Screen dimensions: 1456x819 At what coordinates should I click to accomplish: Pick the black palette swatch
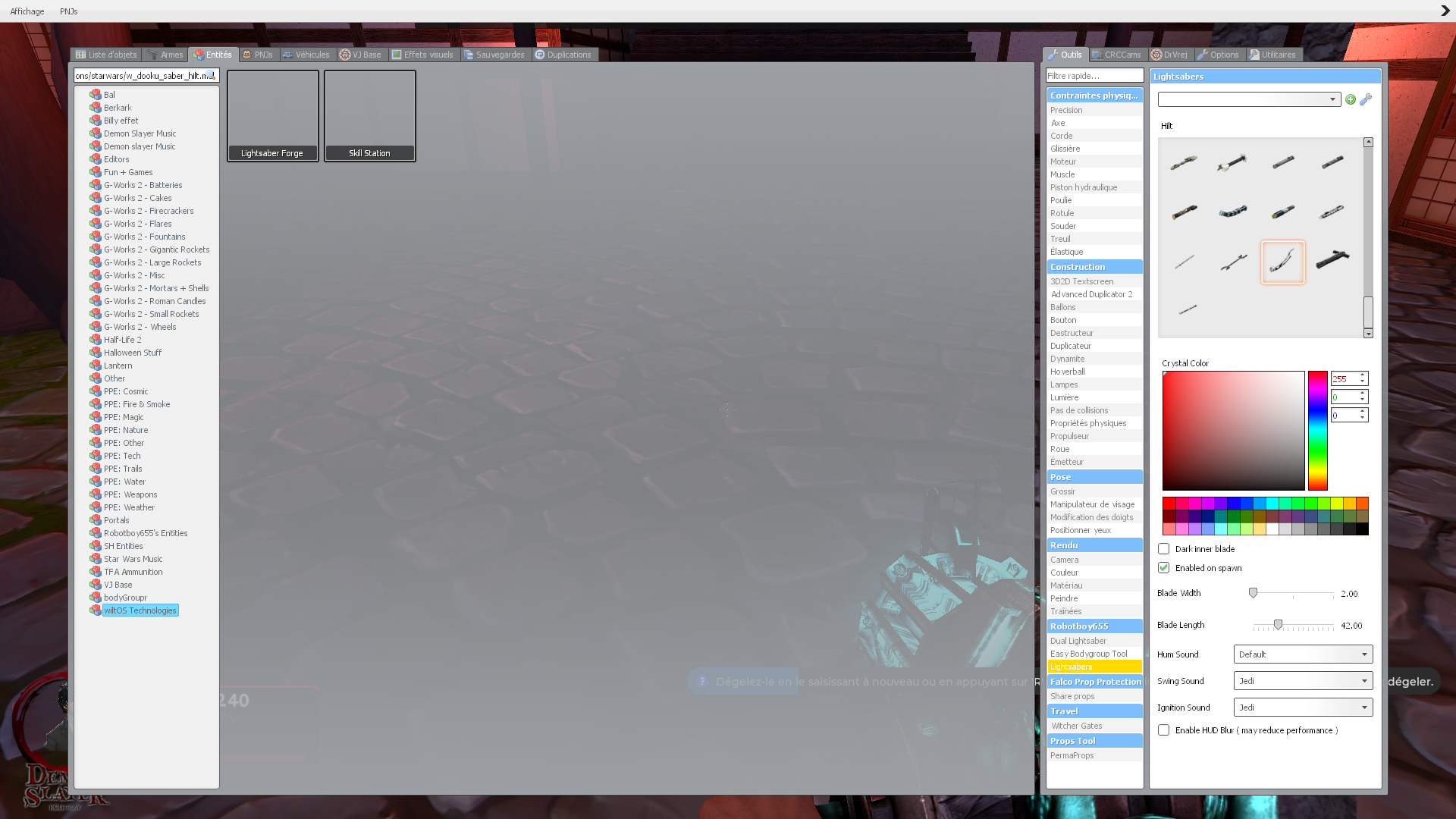pyautogui.click(x=1362, y=529)
